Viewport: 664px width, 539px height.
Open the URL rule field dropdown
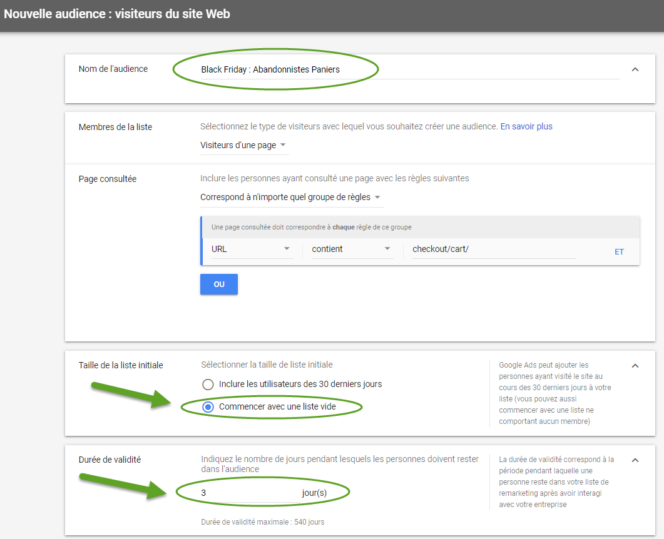250,250
